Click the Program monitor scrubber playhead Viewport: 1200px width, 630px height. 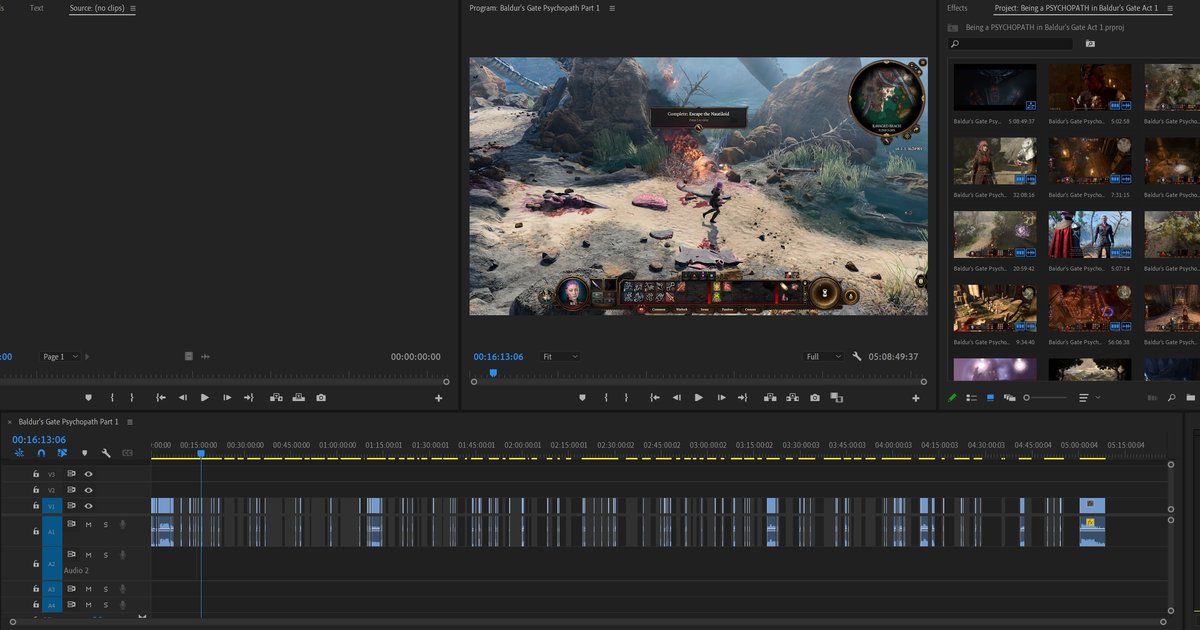pos(493,373)
